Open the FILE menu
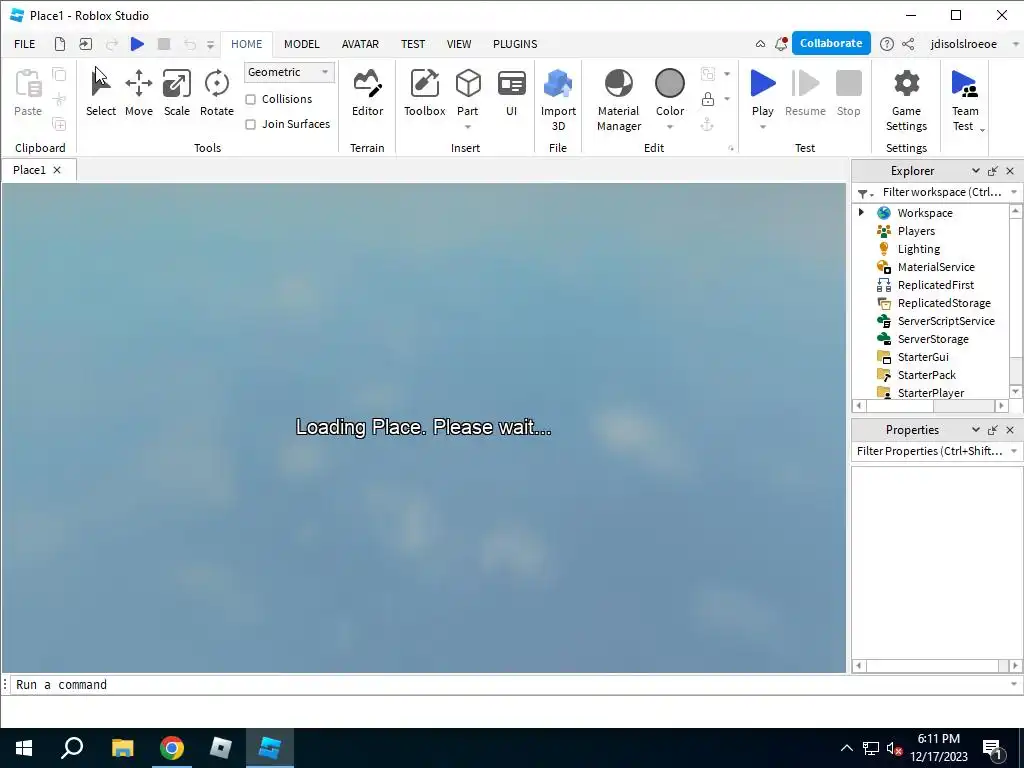 24,44
